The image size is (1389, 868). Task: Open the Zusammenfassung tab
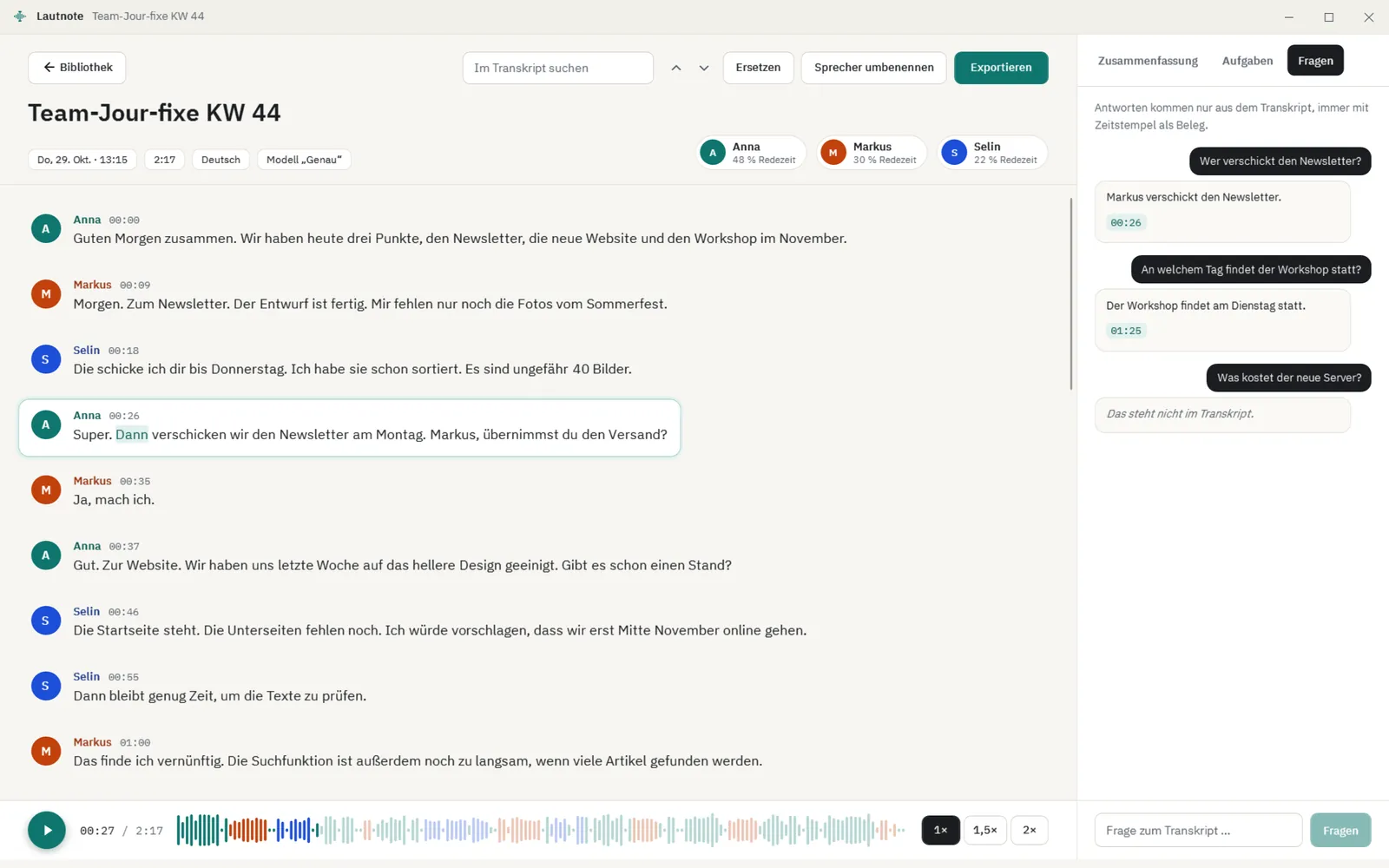(1148, 61)
